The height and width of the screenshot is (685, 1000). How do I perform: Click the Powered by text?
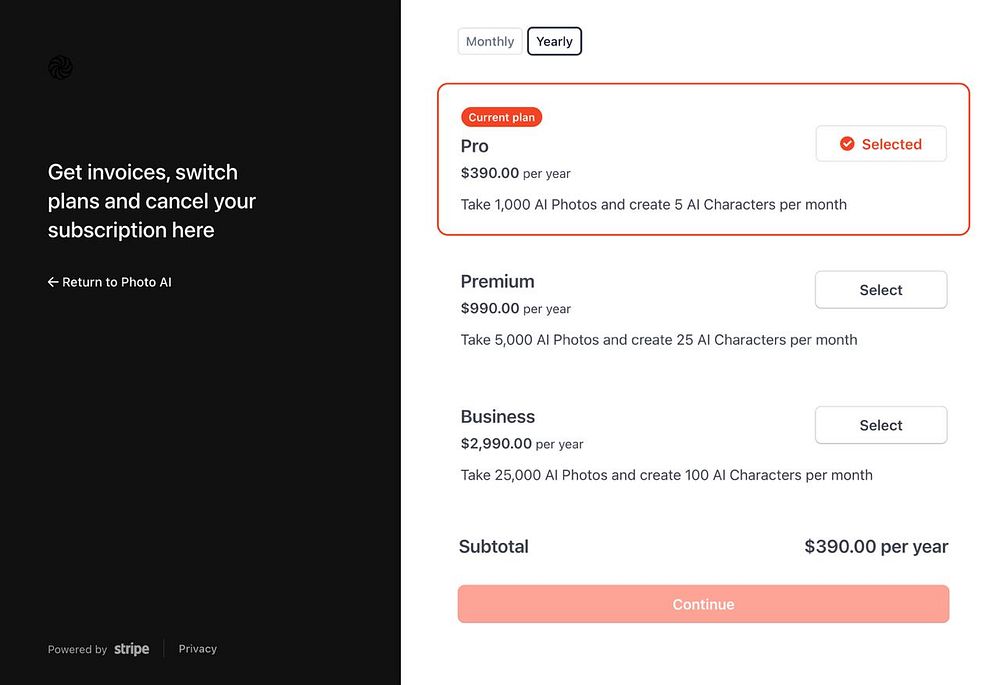(x=77, y=650)
